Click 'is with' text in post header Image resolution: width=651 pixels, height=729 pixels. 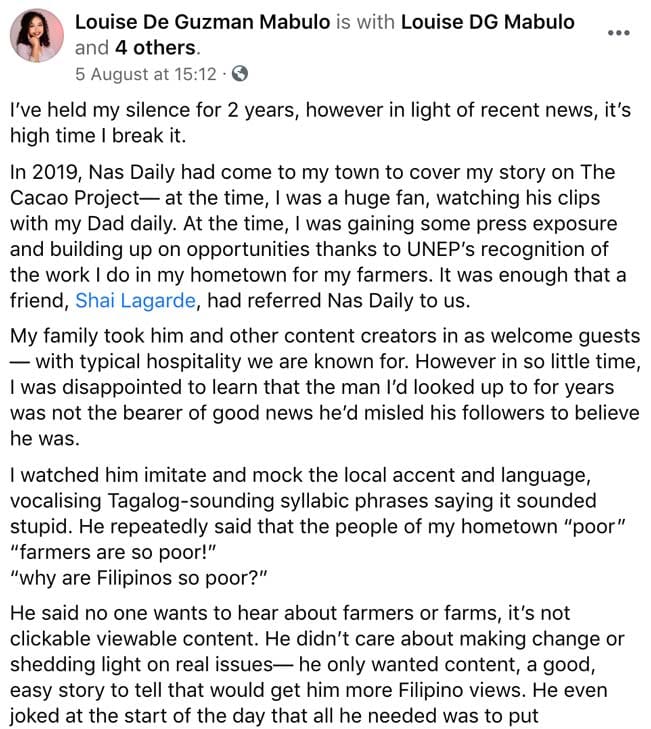click(365, 22)
